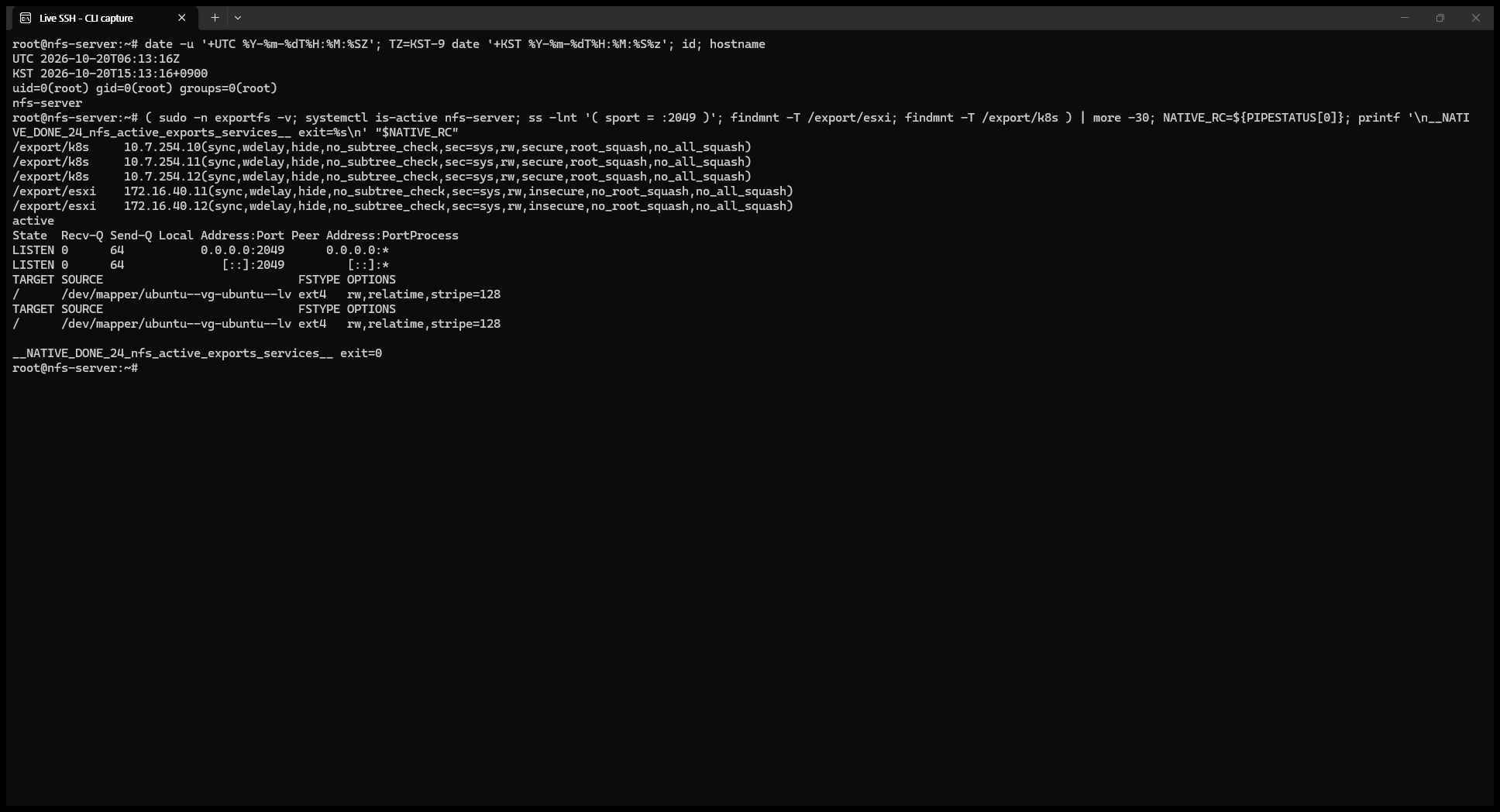This screenshot has width=1500, height=812.
Task: Click the /export/esxi 172.16.40.12 export row
Action: 403,206
